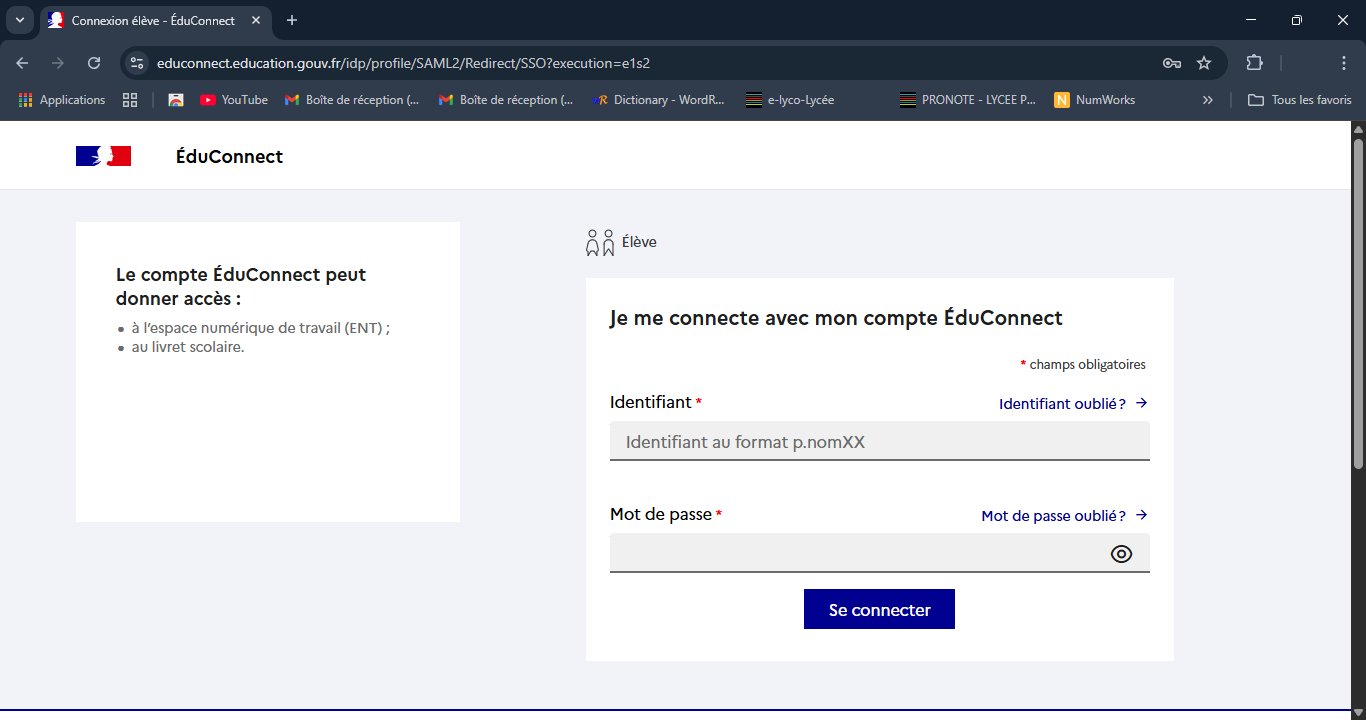
Task: Open YouTube bookmark
Action: pos(234,100)
